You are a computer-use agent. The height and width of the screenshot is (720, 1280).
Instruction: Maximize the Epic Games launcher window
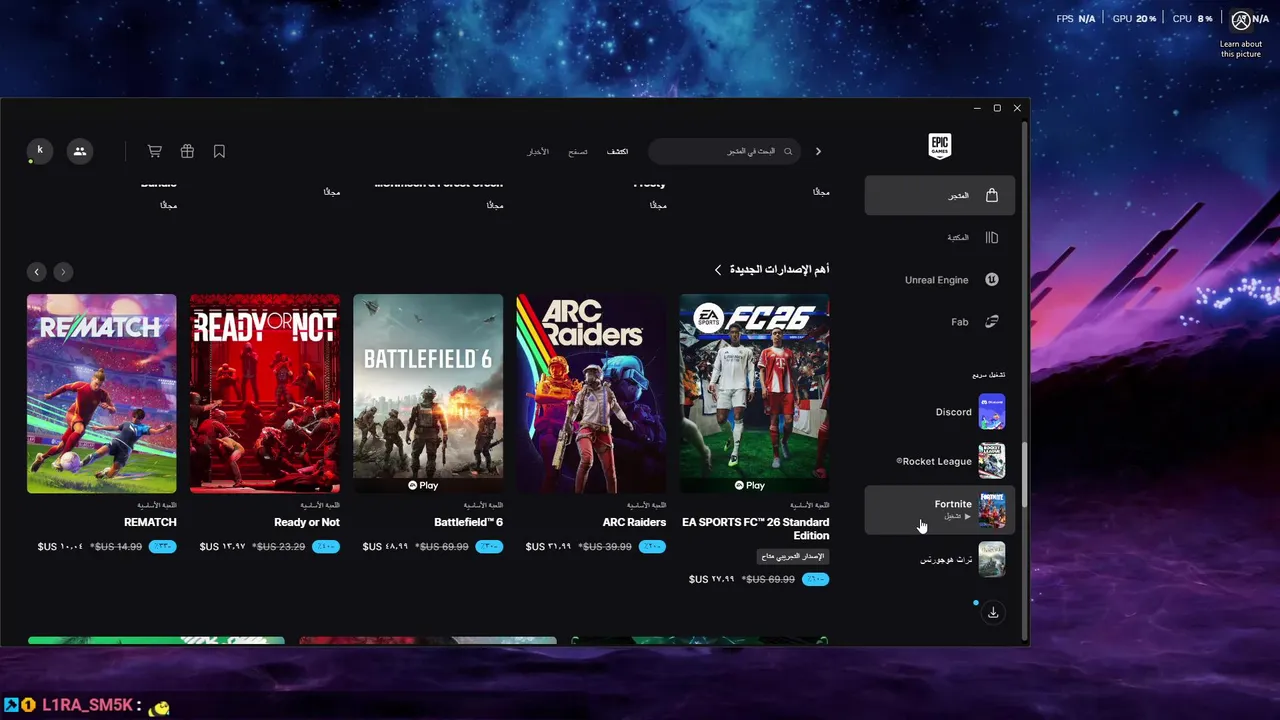[997, 108]
